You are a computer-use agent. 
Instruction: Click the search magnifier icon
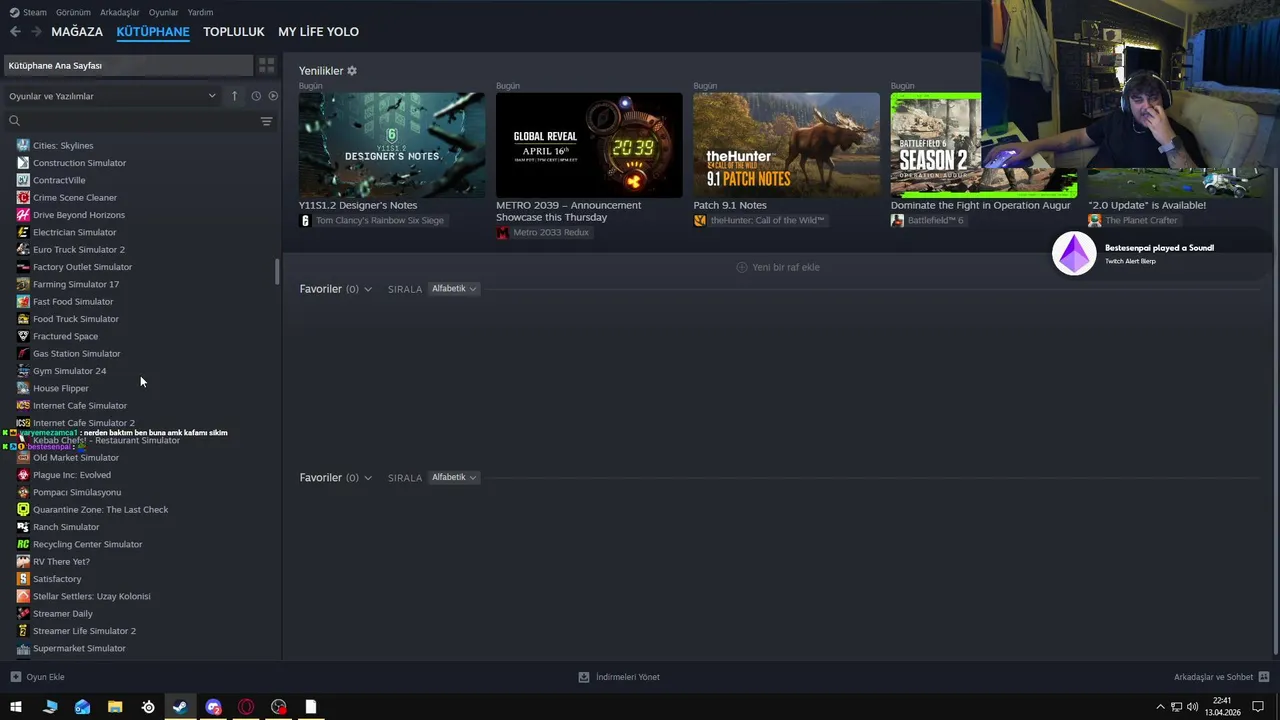(x=14, y=121)
